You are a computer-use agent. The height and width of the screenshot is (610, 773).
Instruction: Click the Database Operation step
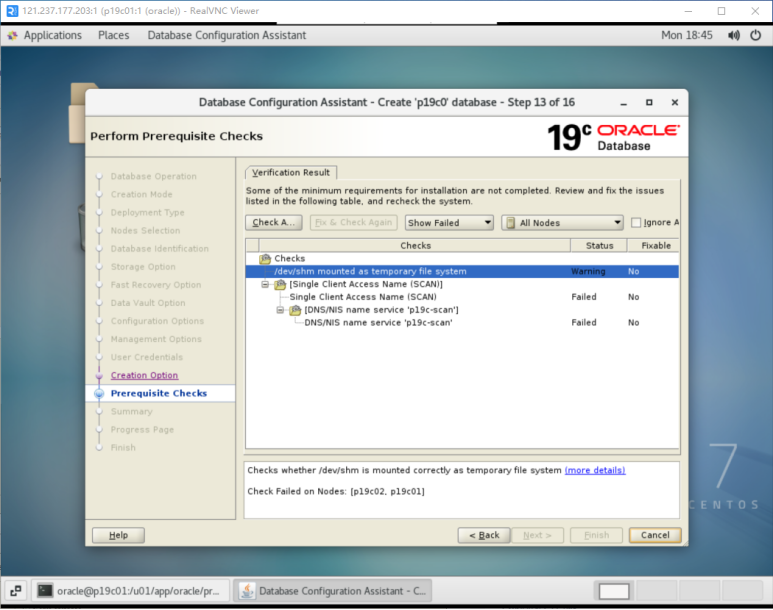[x=153, y=177]
